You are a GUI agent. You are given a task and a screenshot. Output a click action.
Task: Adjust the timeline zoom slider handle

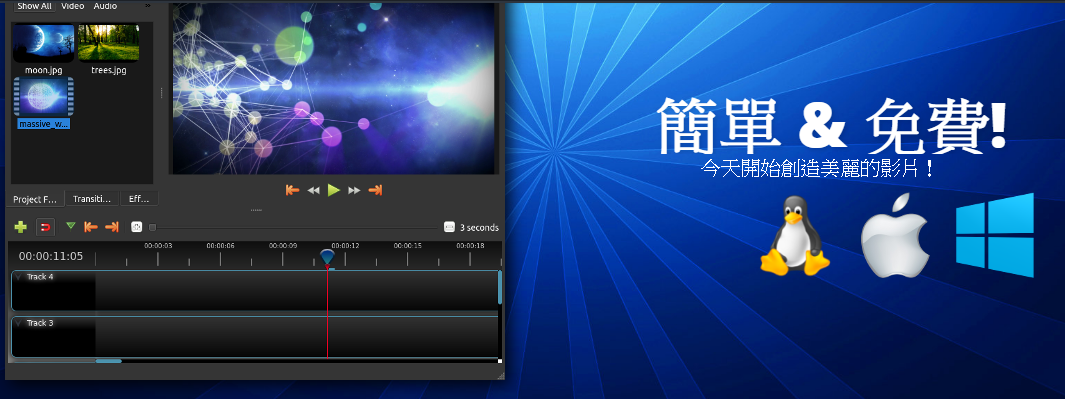pos(153,228)
